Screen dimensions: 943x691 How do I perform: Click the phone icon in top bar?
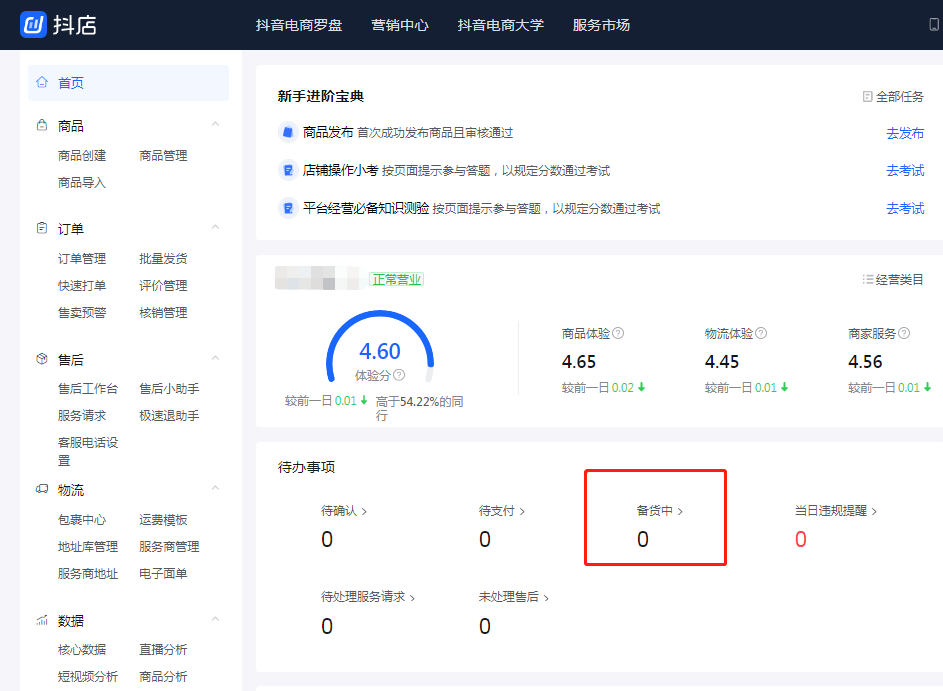[x=934, y=25]
